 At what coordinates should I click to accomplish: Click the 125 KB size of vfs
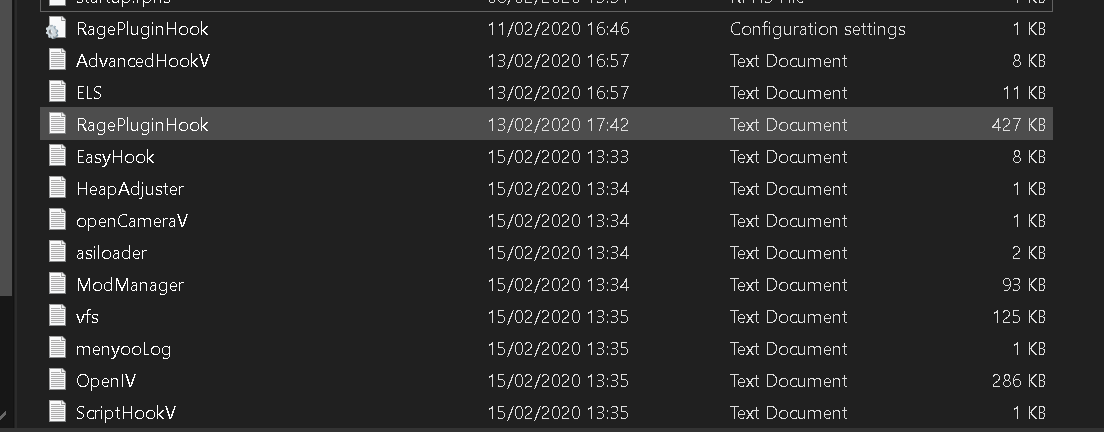[1018, 317]
